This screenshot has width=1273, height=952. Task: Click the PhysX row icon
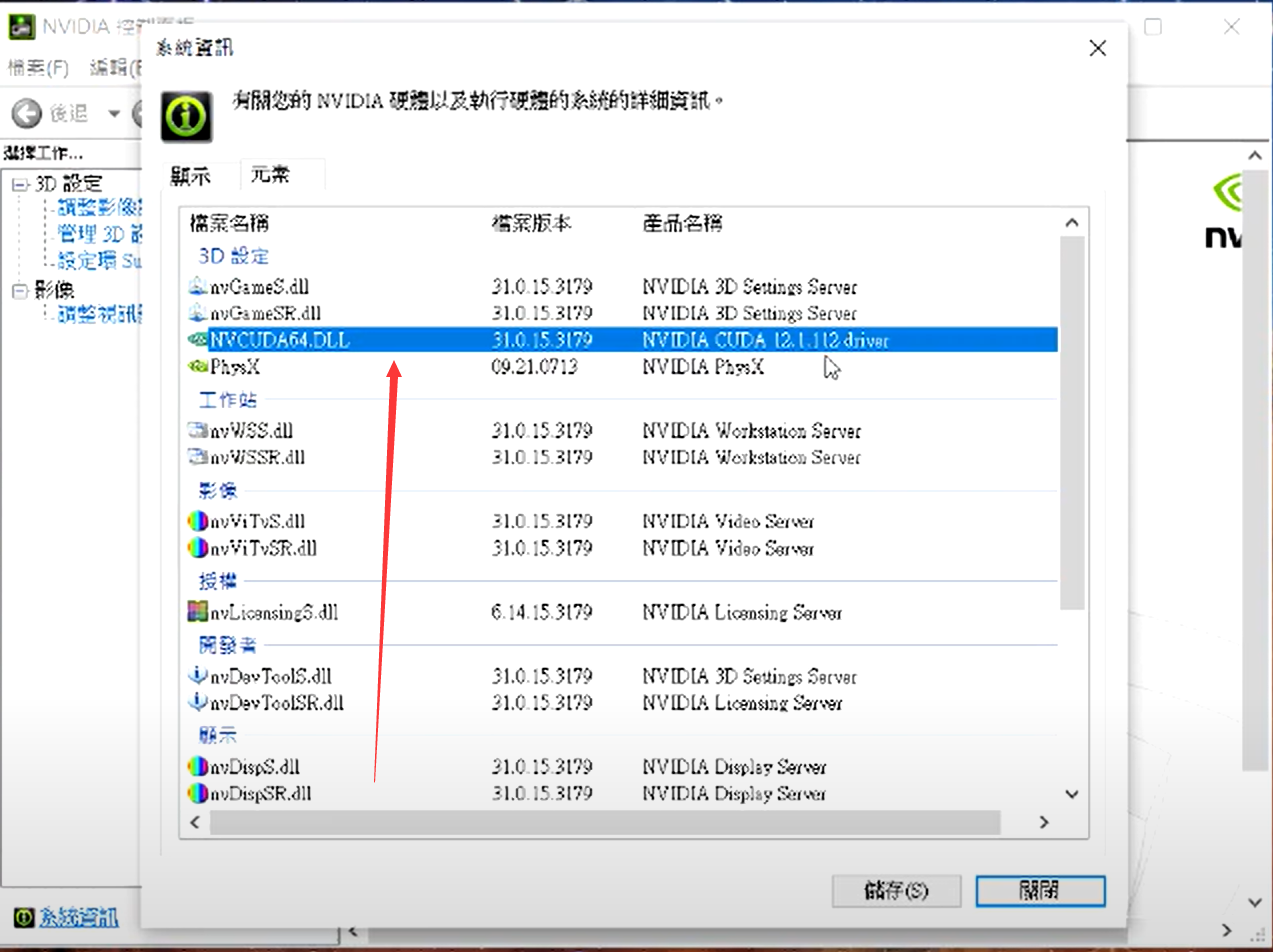198,367
